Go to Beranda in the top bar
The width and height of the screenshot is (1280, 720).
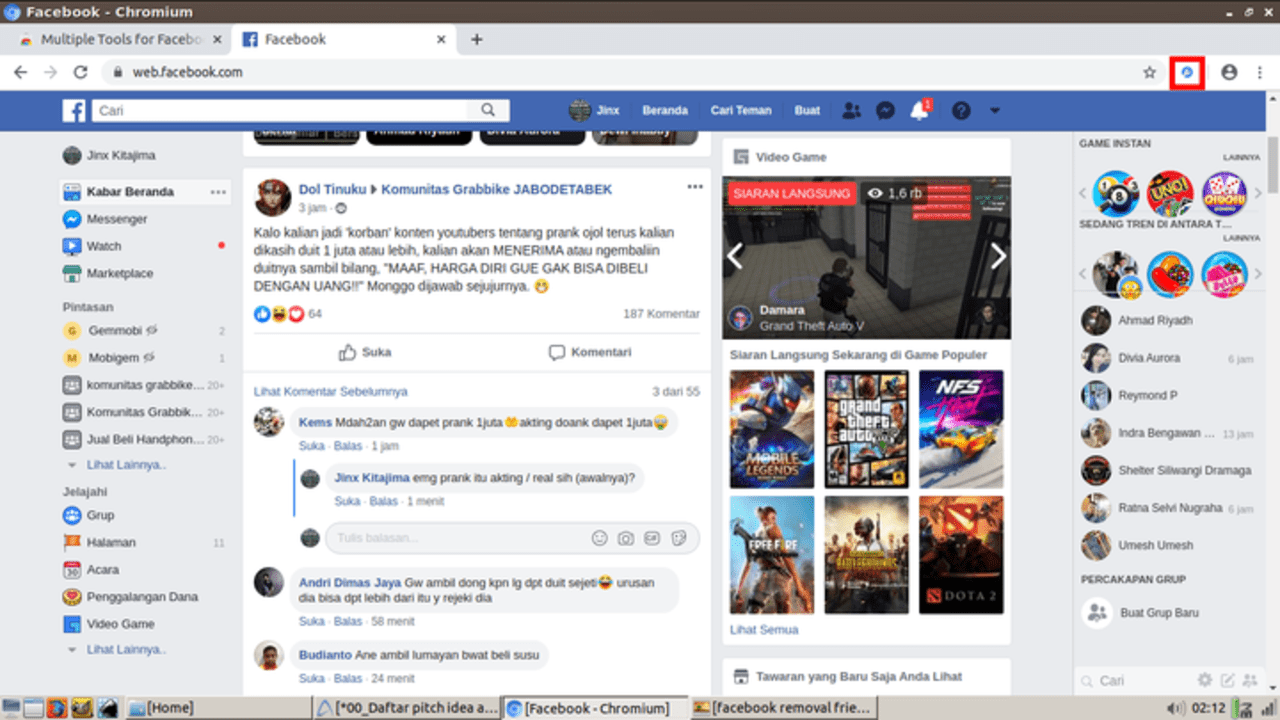pos(665,111)
